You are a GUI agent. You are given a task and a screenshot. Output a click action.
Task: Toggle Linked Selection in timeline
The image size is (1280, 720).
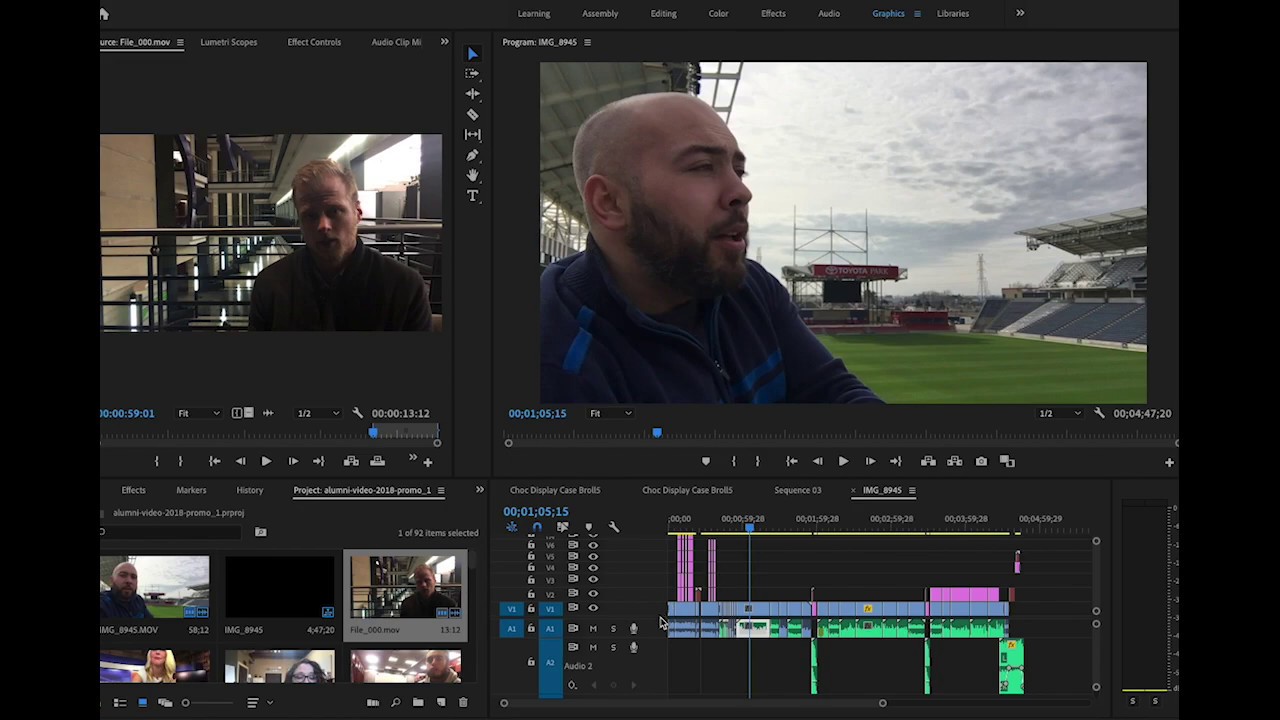point(562,527)
